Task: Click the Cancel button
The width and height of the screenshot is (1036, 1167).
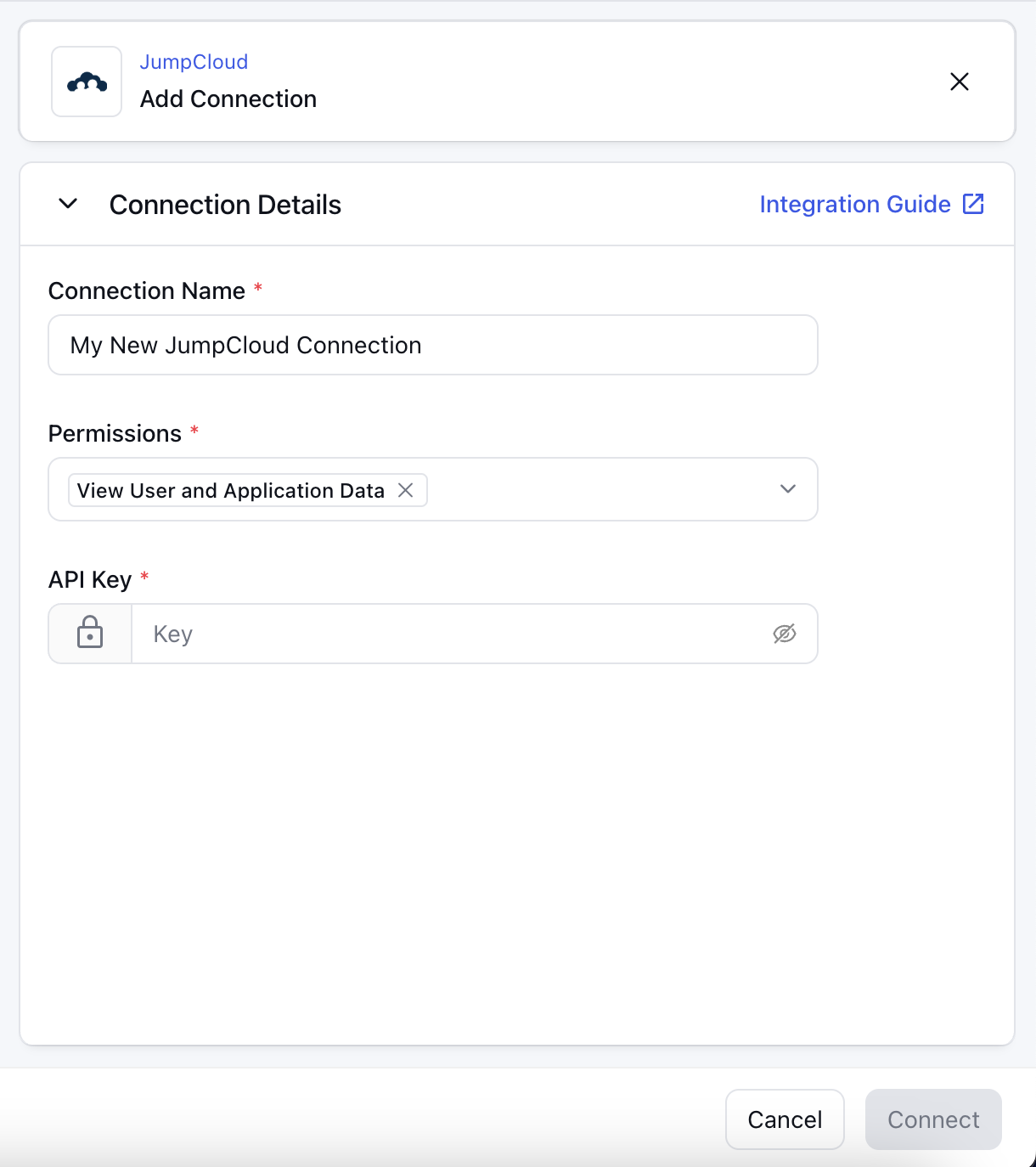Action: click(x=785, y=1119)
